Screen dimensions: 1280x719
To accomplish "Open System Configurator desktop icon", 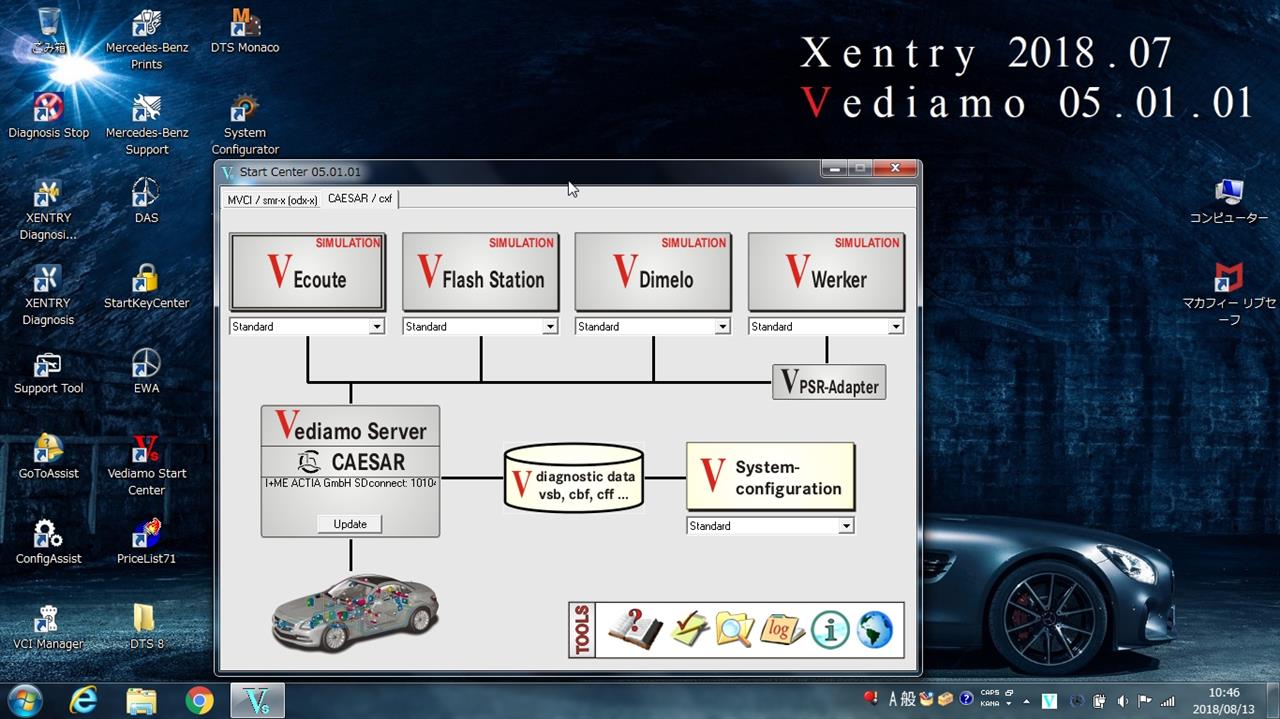I will pyautogui.click(x=245, y=125).
